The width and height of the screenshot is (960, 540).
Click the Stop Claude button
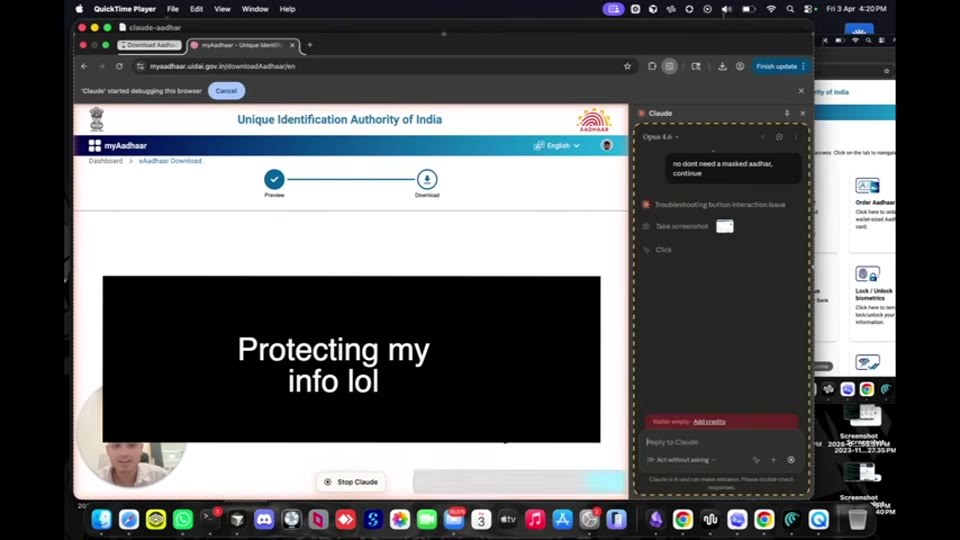(x=351, y=482)
